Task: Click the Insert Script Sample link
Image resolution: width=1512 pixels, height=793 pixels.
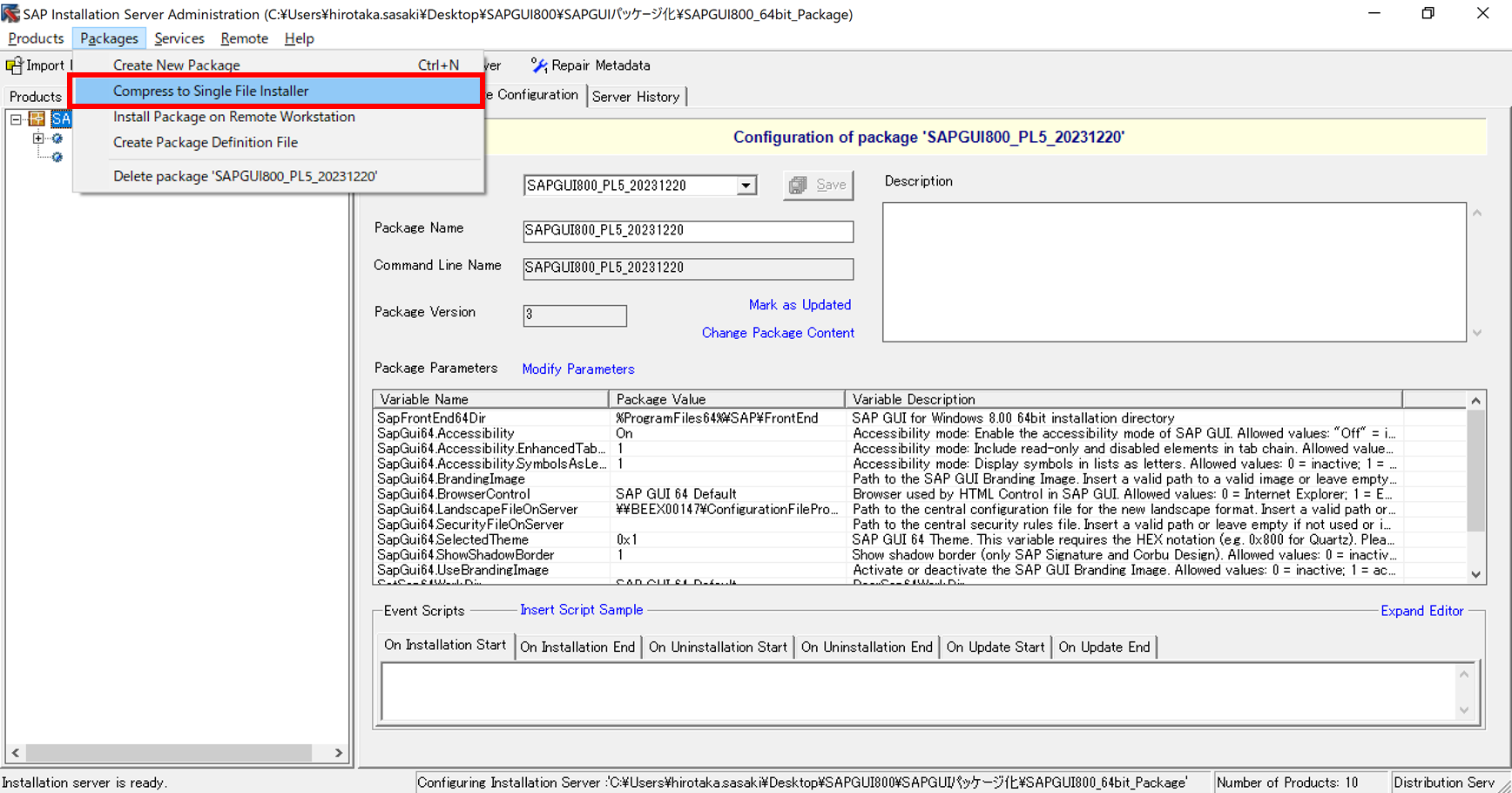Action: (x=581, y=610)
